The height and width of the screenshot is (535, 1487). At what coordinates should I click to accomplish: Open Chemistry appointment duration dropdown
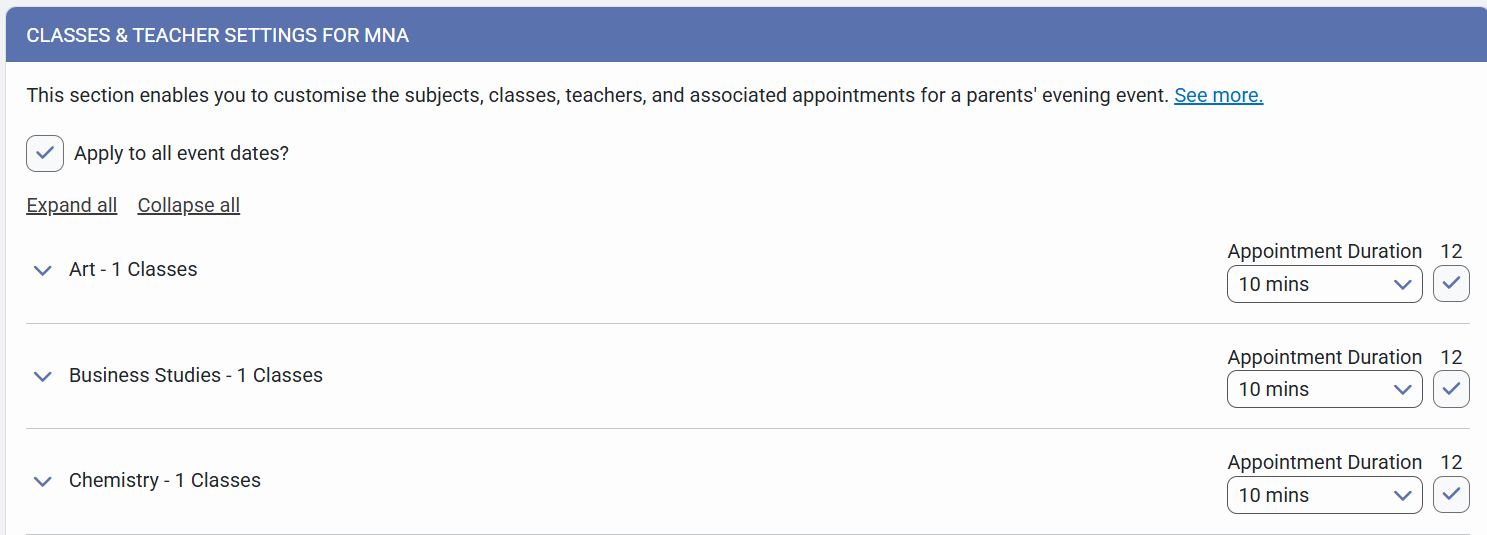tap(1324, 494)
